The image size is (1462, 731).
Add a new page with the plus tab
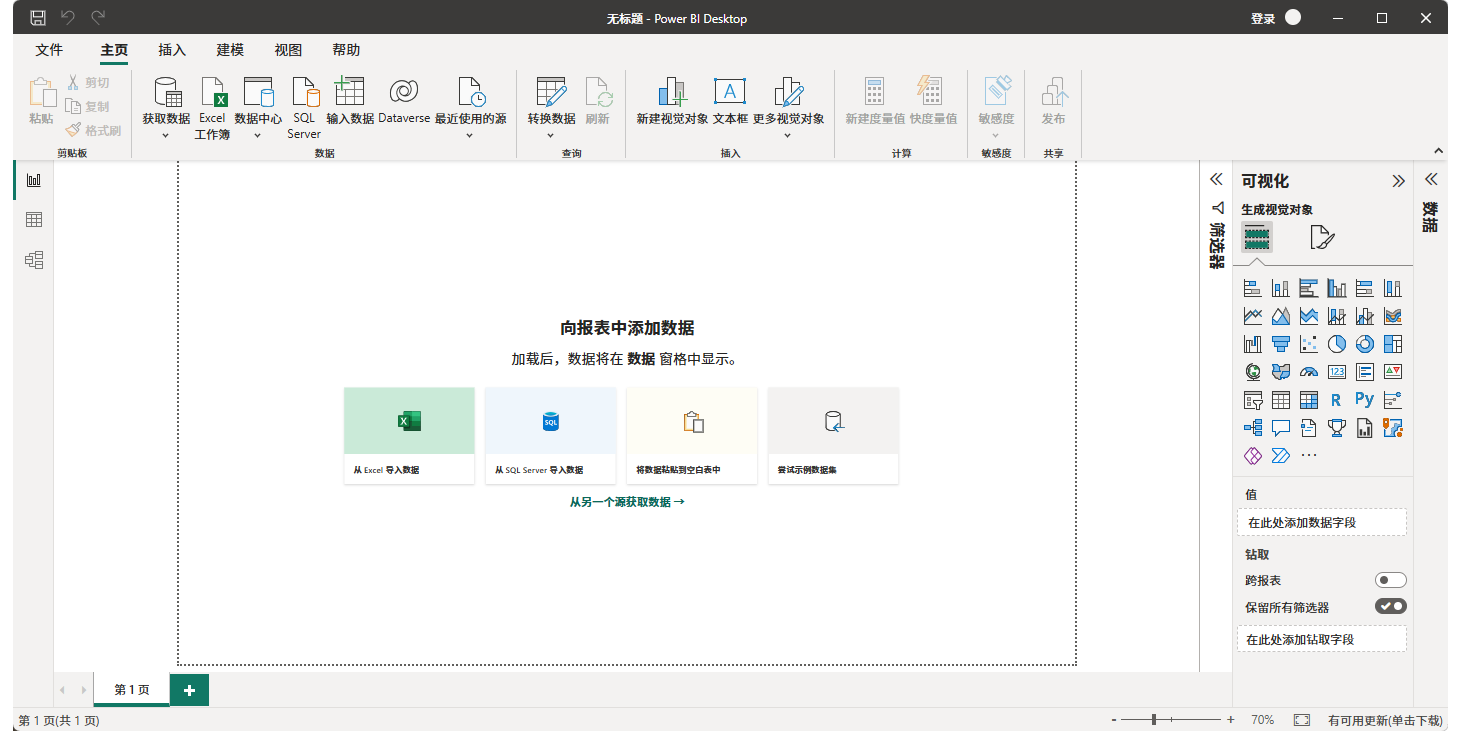coord(189,690)
